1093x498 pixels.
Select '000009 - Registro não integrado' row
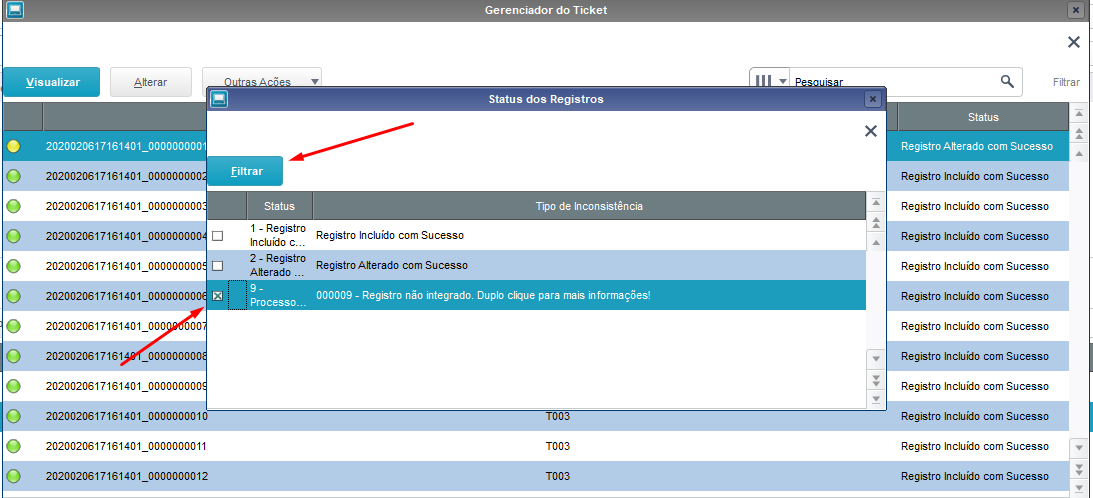click(x=537, y=296)
